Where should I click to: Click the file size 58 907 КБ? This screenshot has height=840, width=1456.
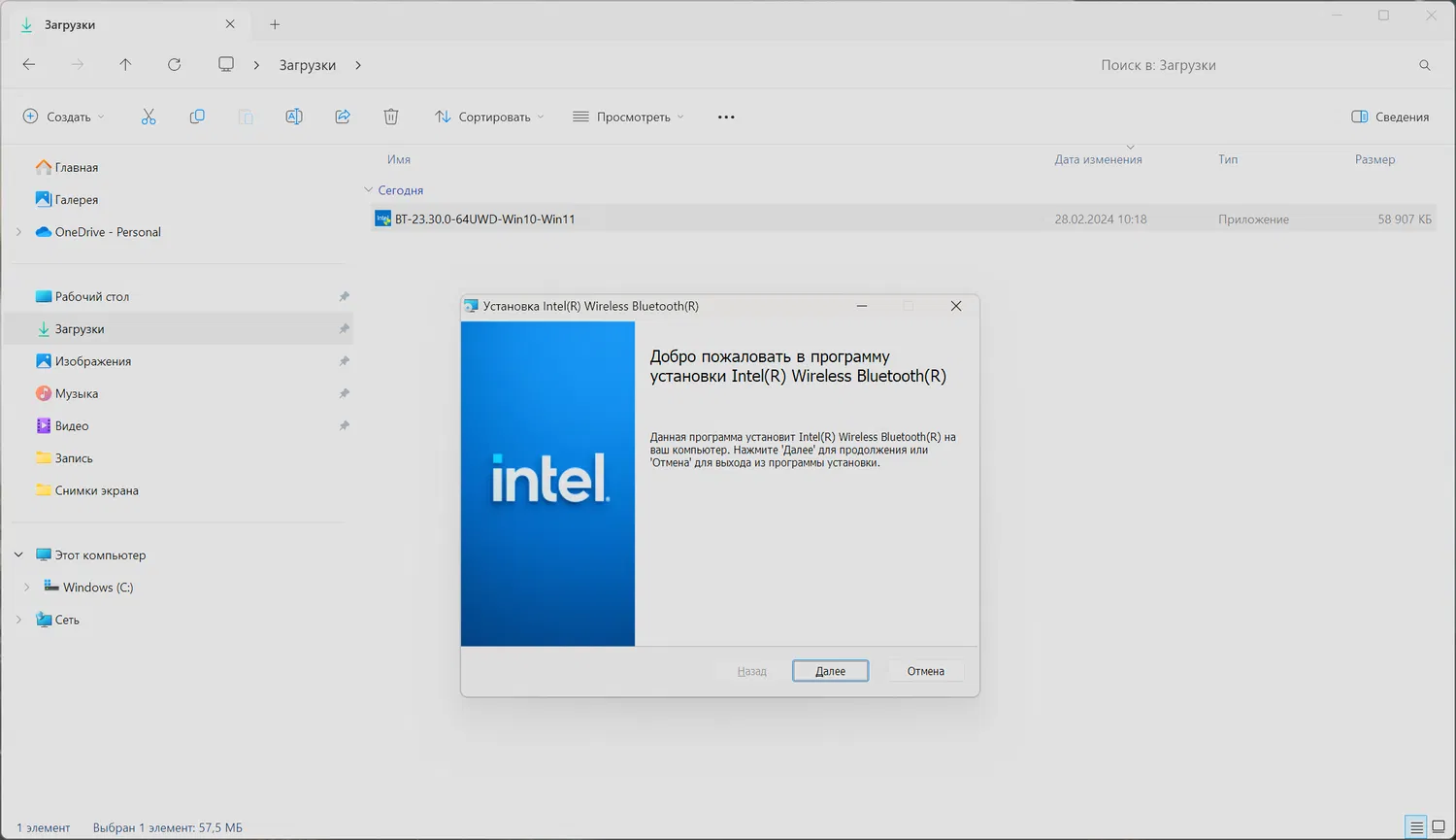pos(1405,219)
